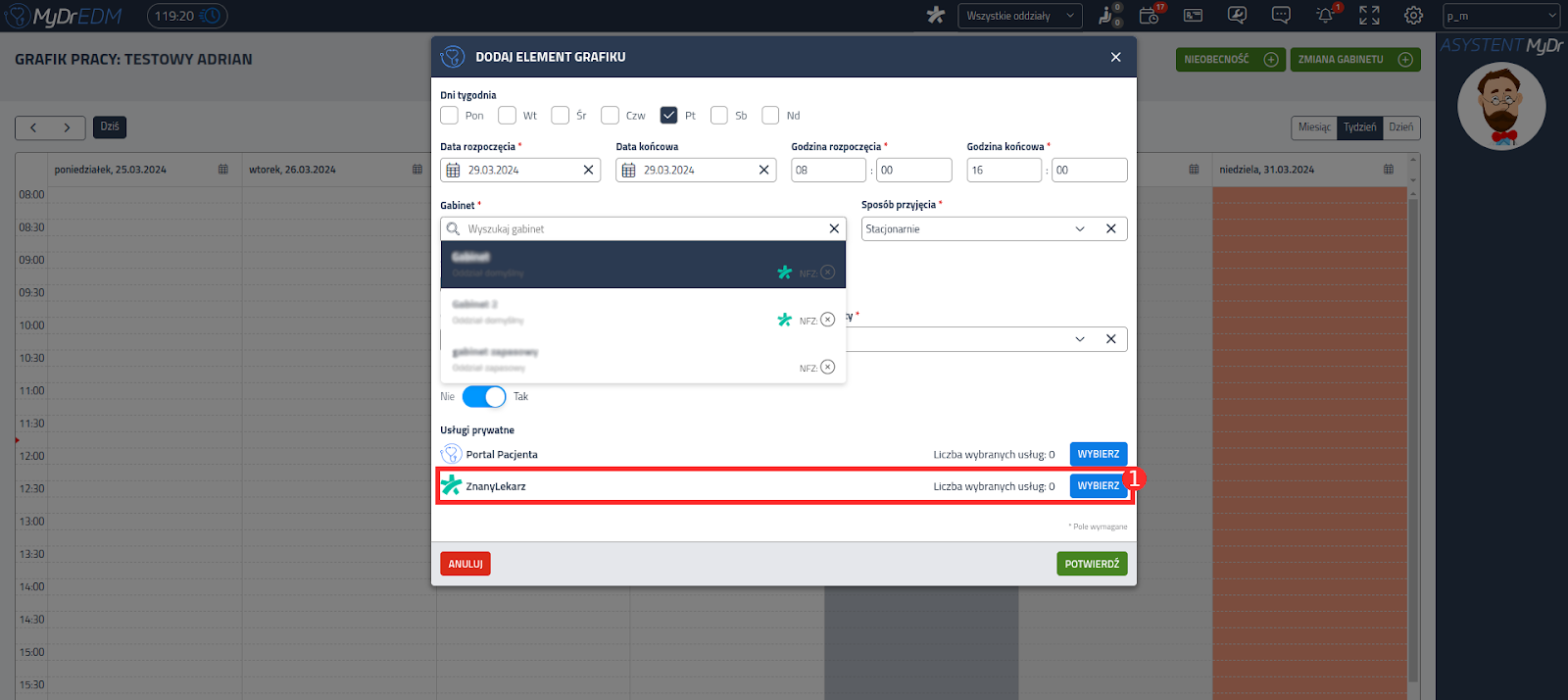Click the 119:20 session timer
The height and width of the screenshot is (700, 1568).
(x=187, y=16)
